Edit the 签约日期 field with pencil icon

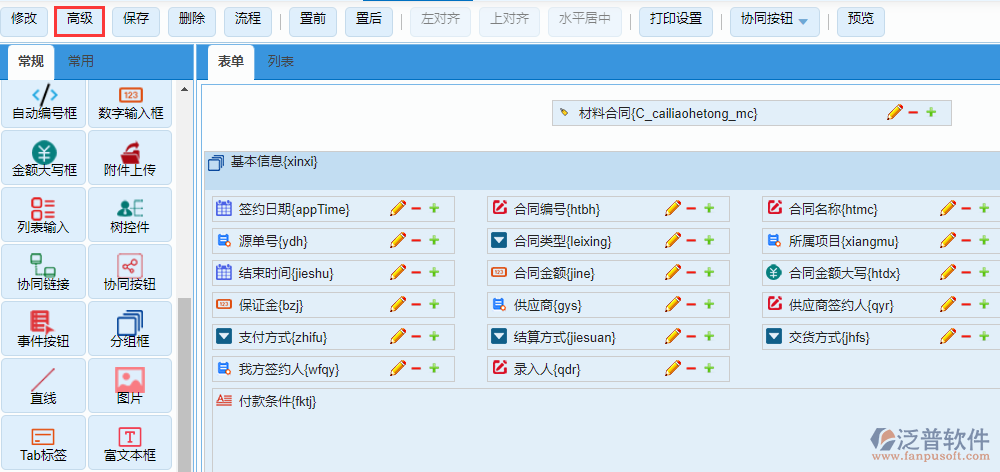[398, 208]
